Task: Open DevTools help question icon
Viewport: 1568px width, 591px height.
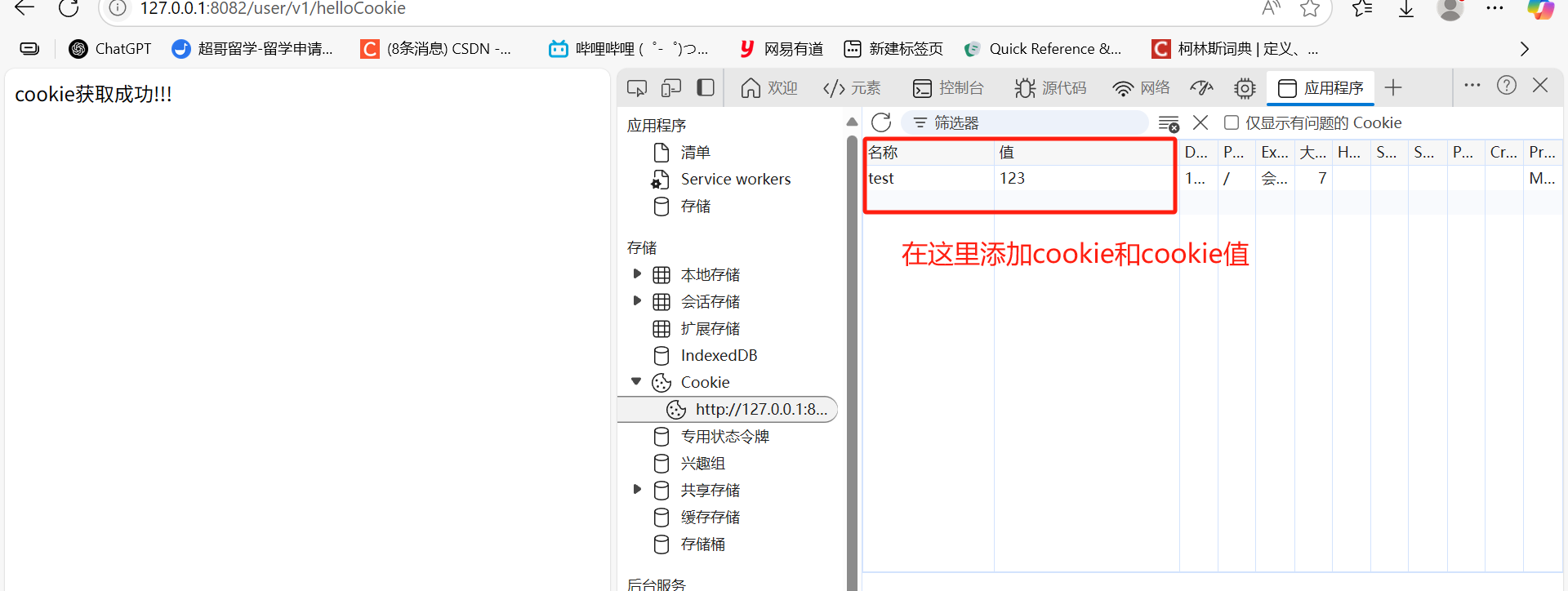Action: tap(1507, 85)
